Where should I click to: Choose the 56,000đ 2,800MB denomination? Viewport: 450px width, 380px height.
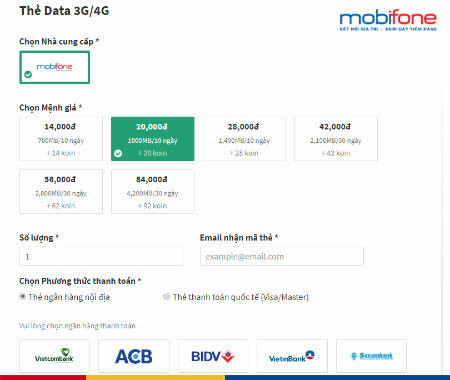pyautogui.click(x=61, y=191)
